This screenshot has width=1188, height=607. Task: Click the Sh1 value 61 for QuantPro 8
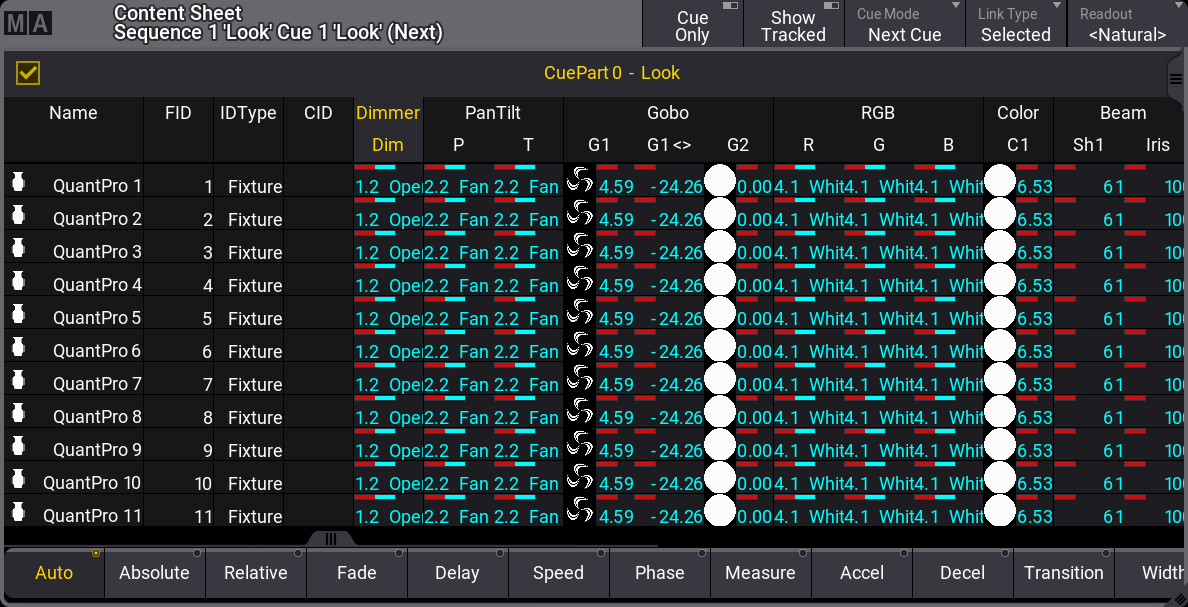[1113, 418]
